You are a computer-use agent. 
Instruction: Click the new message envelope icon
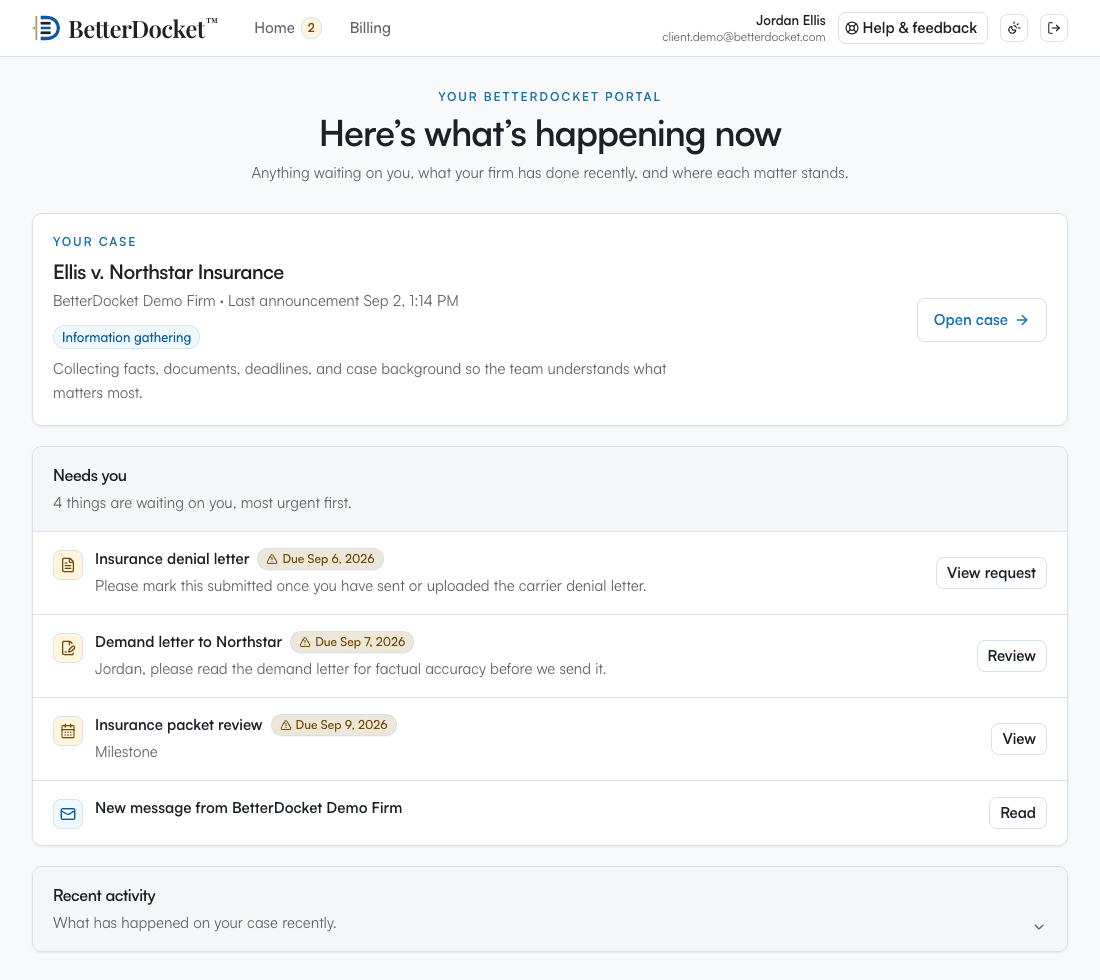pyautogui.click(x=68, y=814)
